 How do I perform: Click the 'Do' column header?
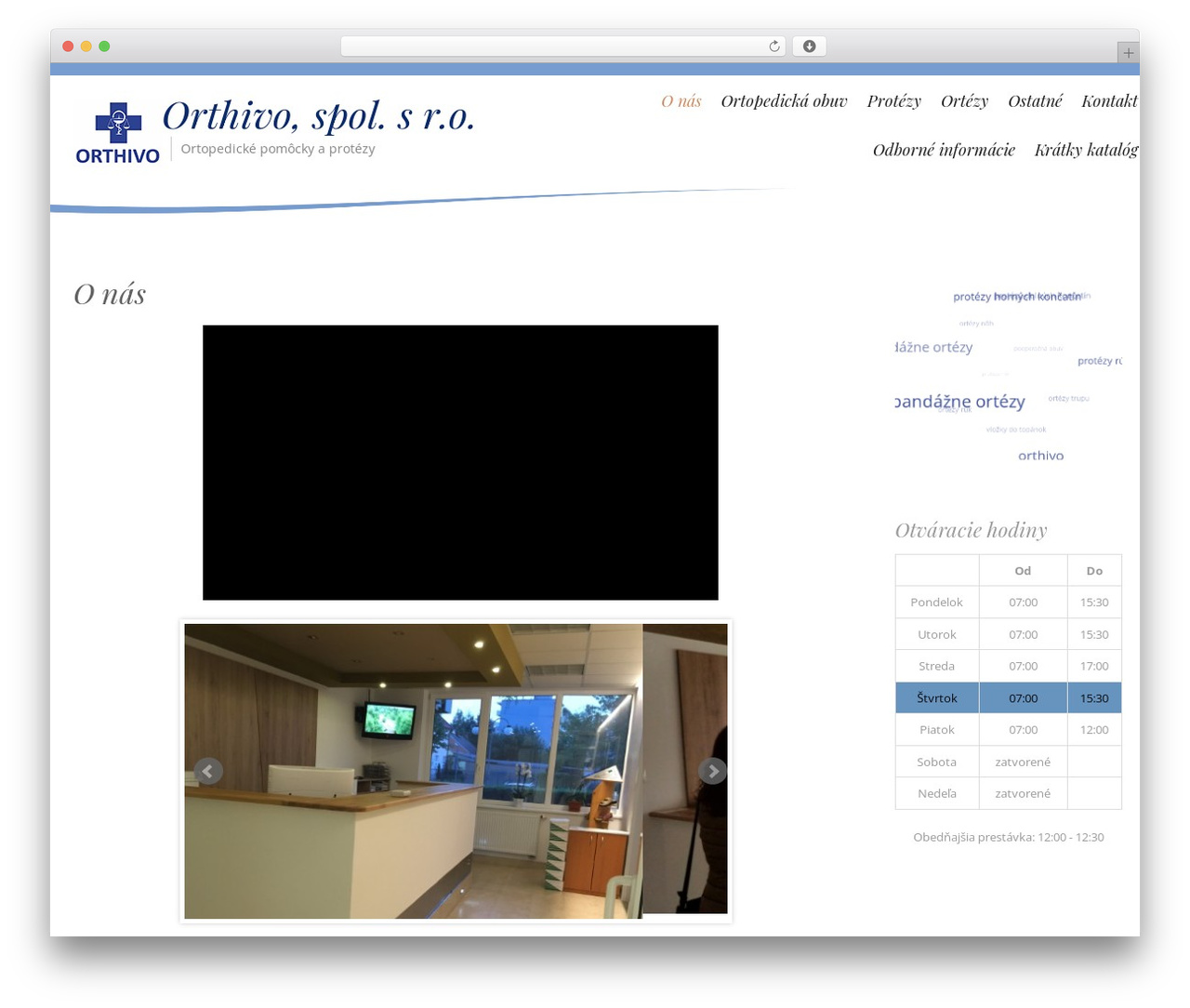tap(1094, 571)
